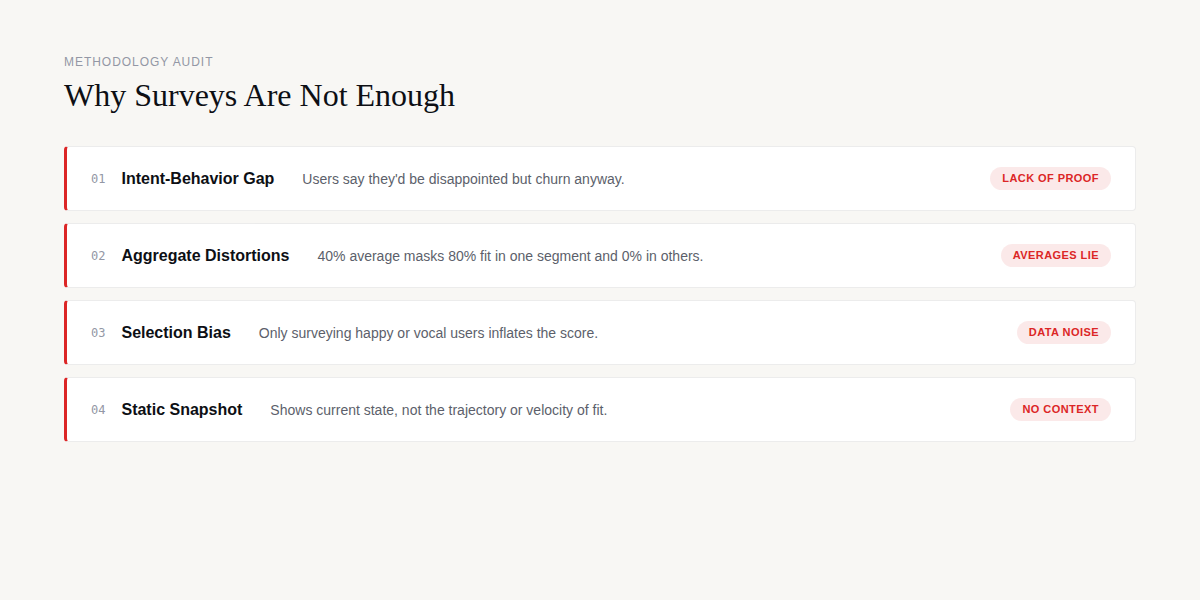Select the number '01' in first card
The height and width of the screenshot is (600, 1200).
[98, 179]
